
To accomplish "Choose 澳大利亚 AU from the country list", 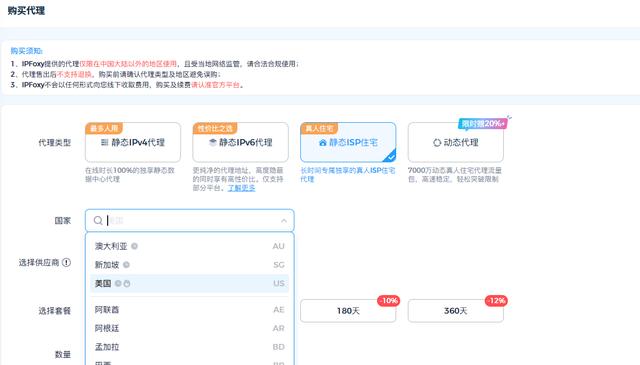I will click(189, 246).
